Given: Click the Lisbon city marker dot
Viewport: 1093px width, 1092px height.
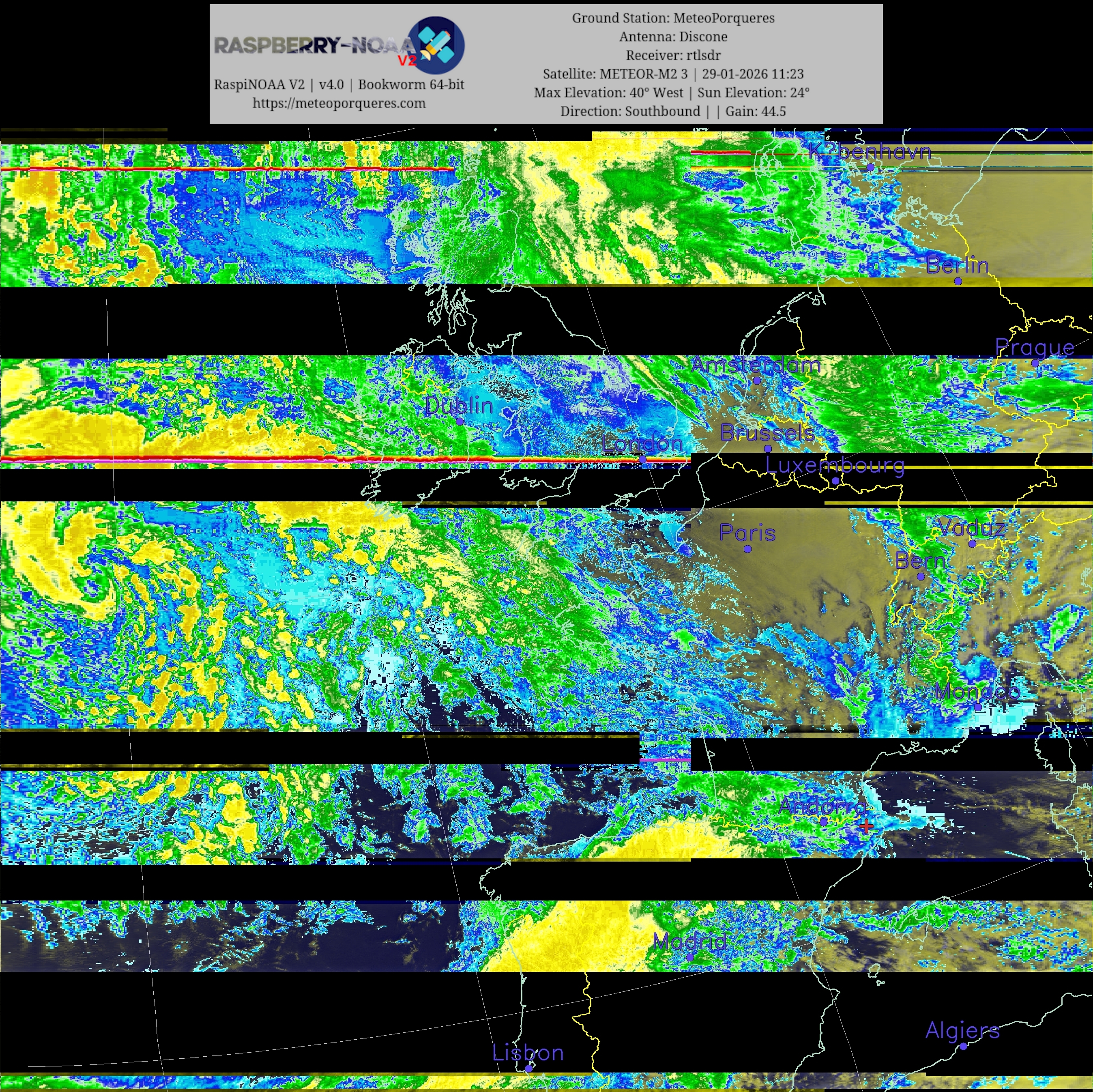Looking at the screenshot, I should [528, 1069].
